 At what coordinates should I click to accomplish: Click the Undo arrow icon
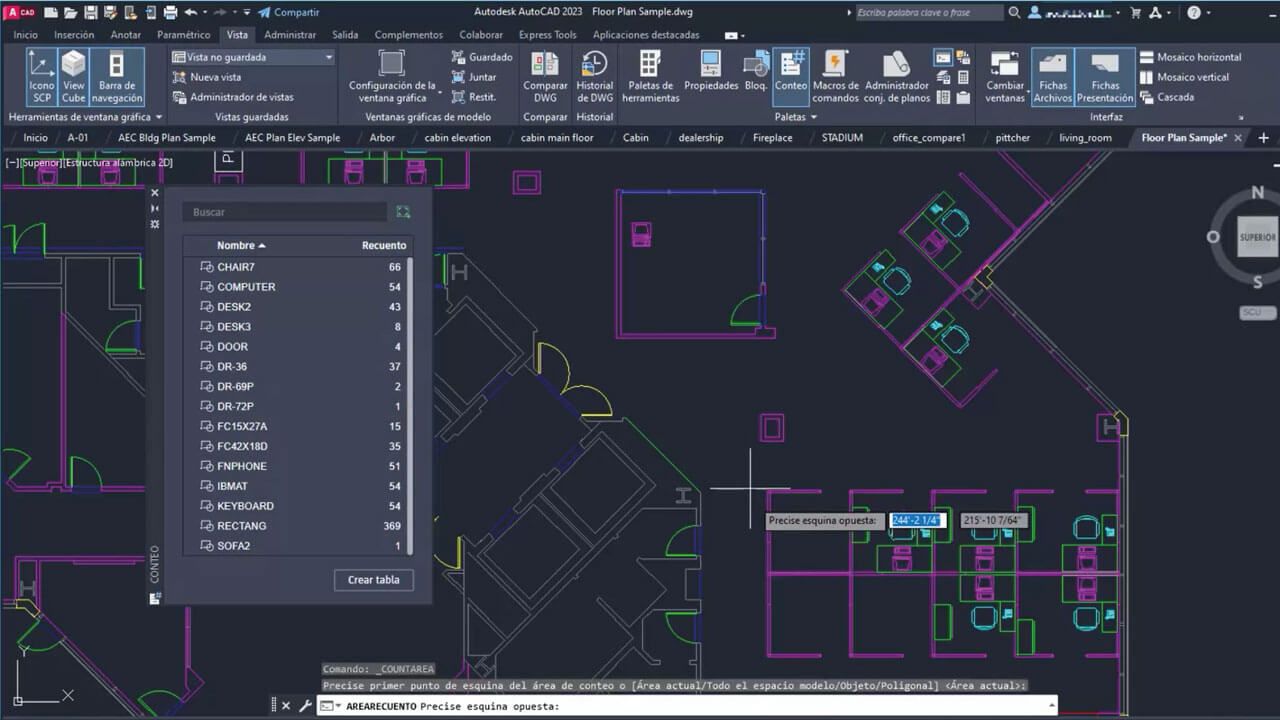pos(191,12)
